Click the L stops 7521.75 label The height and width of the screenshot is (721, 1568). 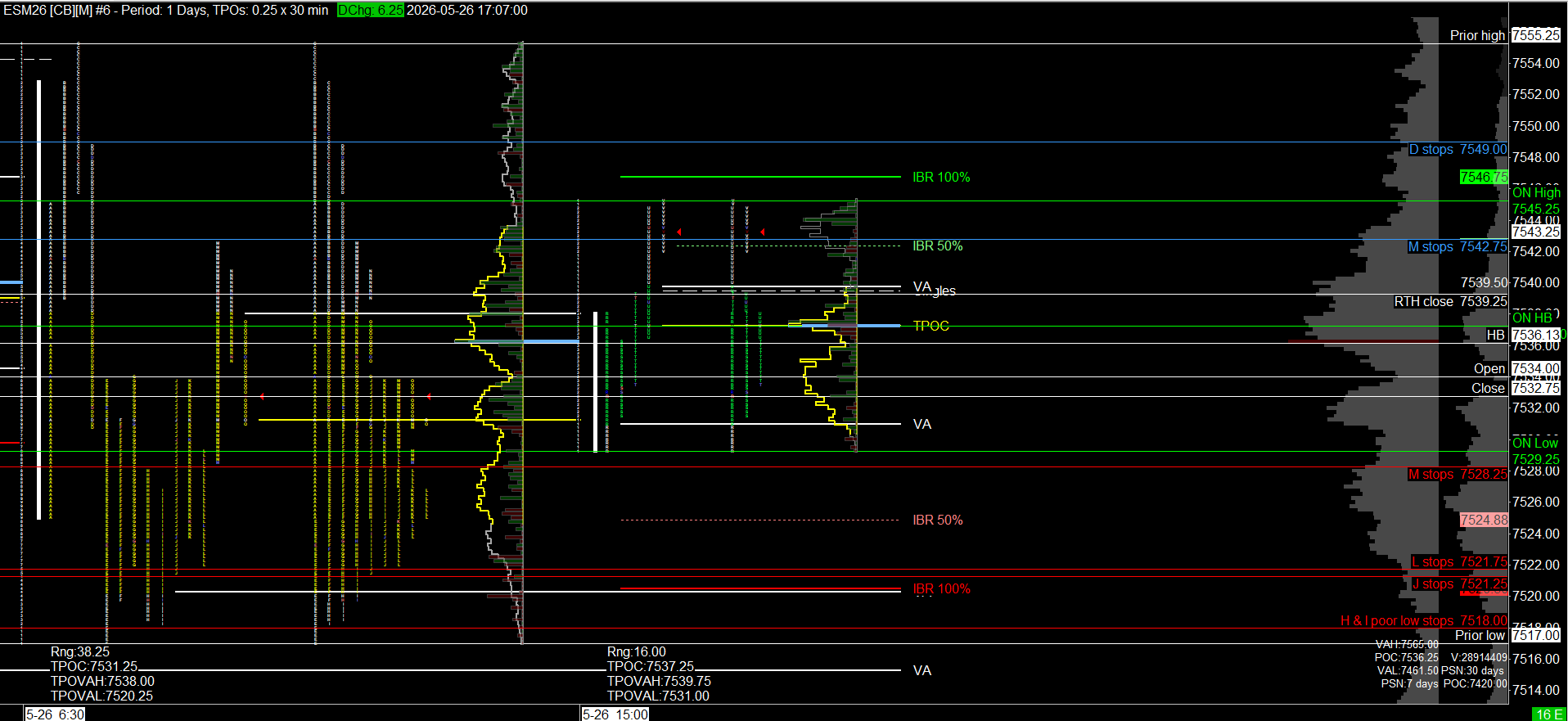1459,561
